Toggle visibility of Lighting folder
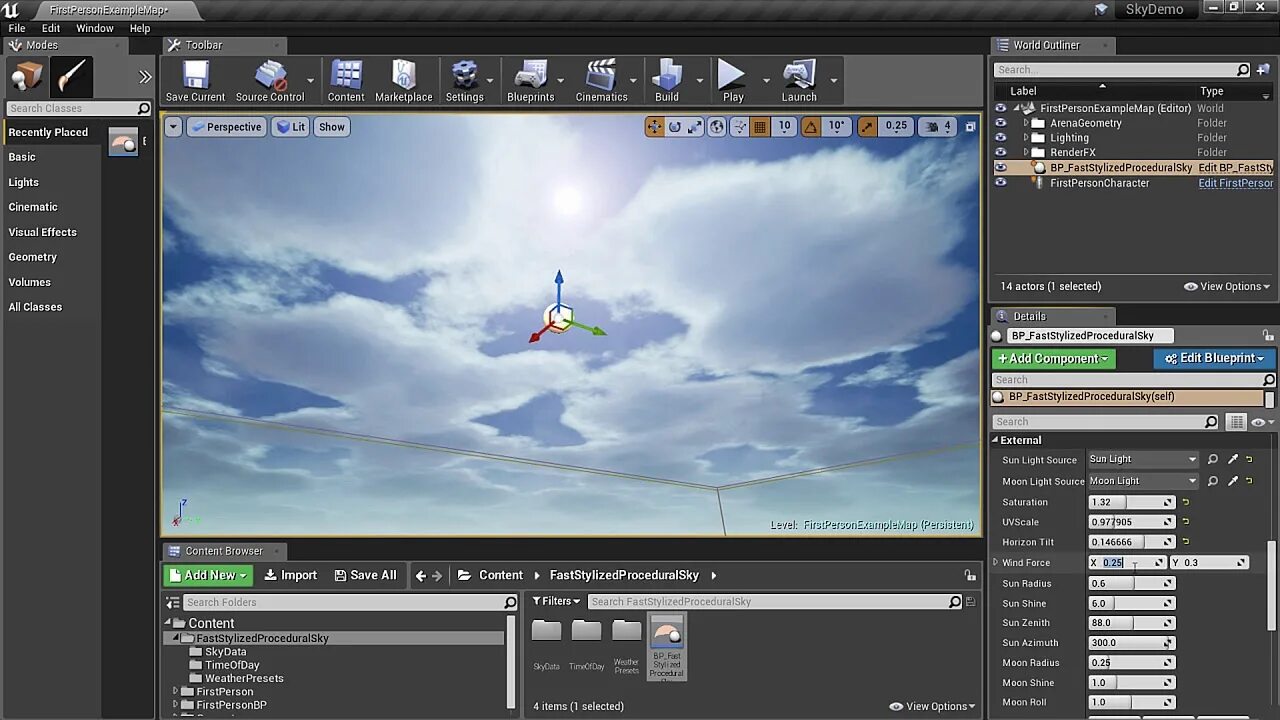 pyautogui.click(x=1000, y=138)
